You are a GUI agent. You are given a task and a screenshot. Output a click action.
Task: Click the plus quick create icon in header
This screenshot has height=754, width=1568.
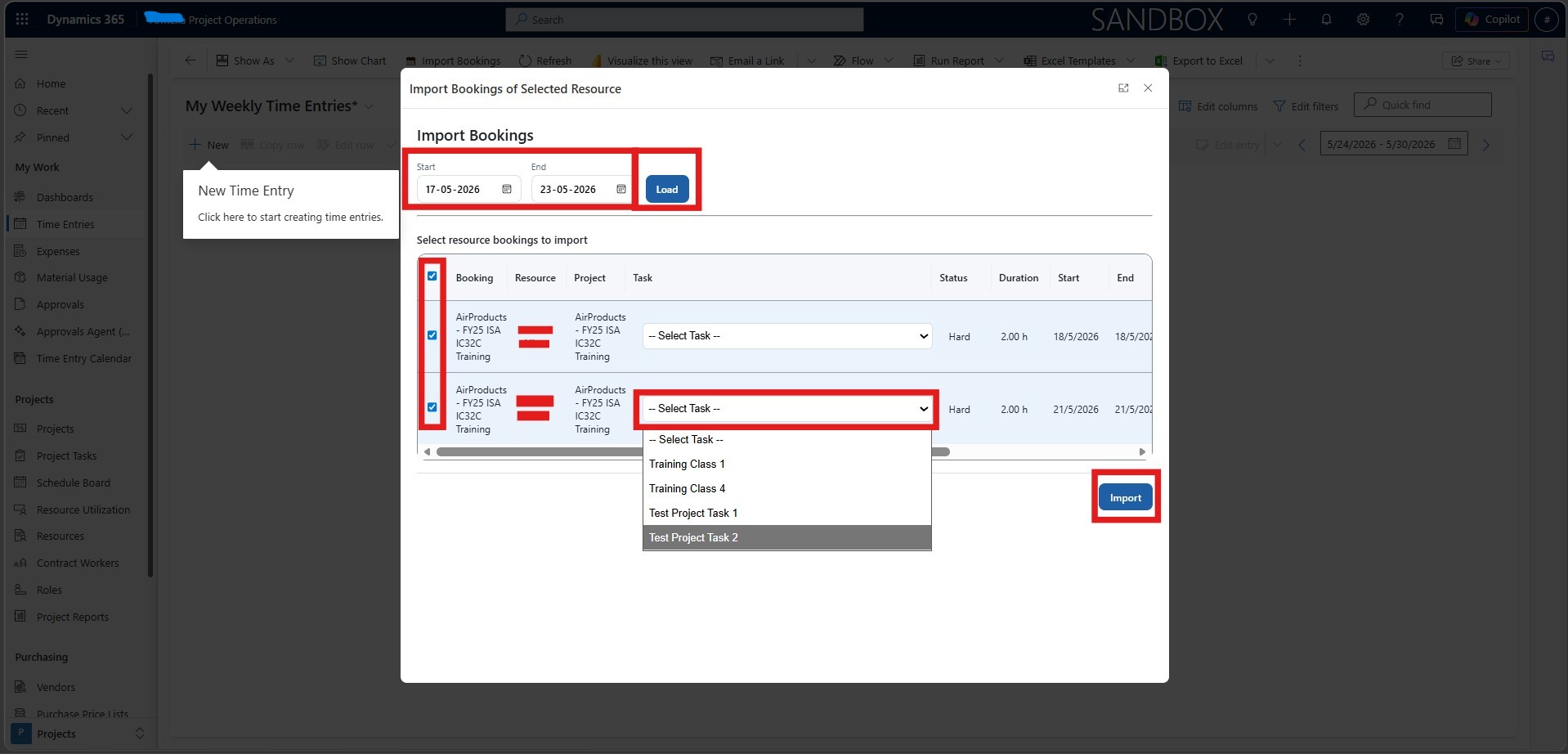point(1289,20)
